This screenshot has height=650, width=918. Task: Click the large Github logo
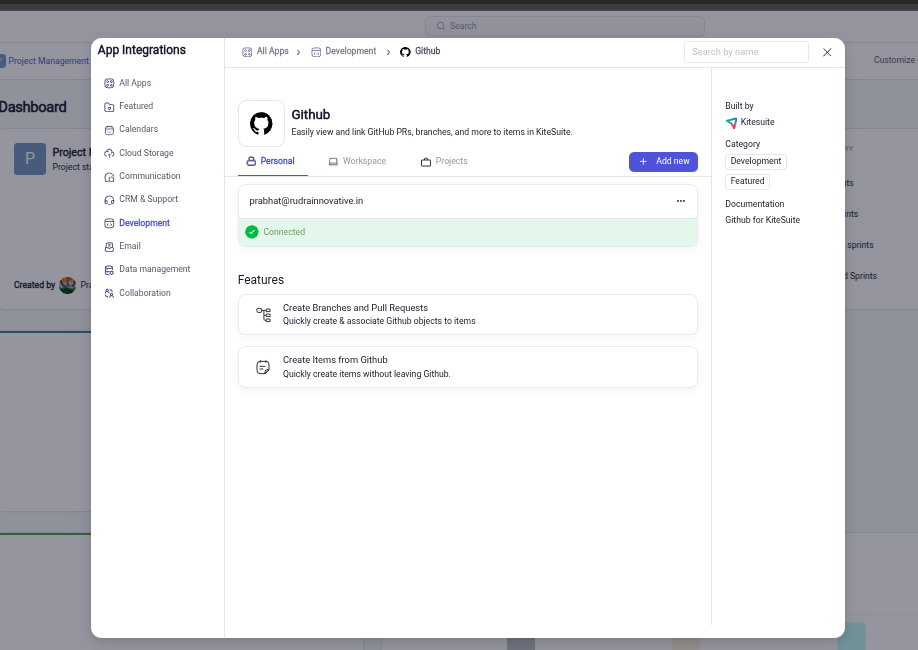pyautogui.click(x=261, y=124)
